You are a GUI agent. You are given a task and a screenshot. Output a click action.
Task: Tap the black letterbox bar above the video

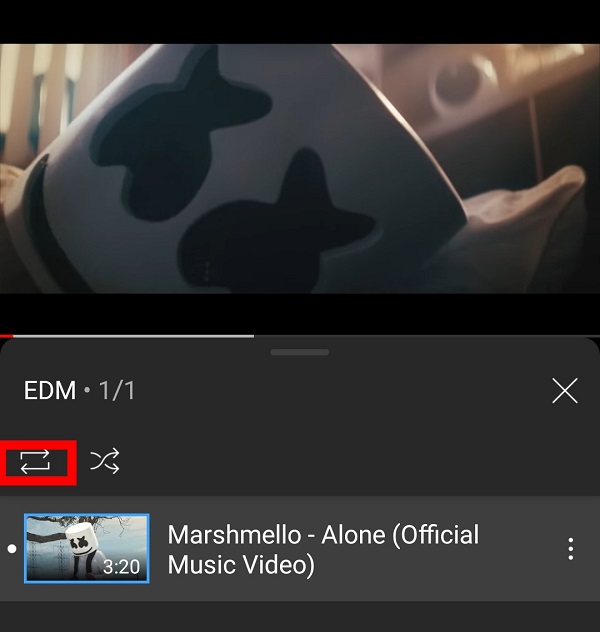coord(300,22)
